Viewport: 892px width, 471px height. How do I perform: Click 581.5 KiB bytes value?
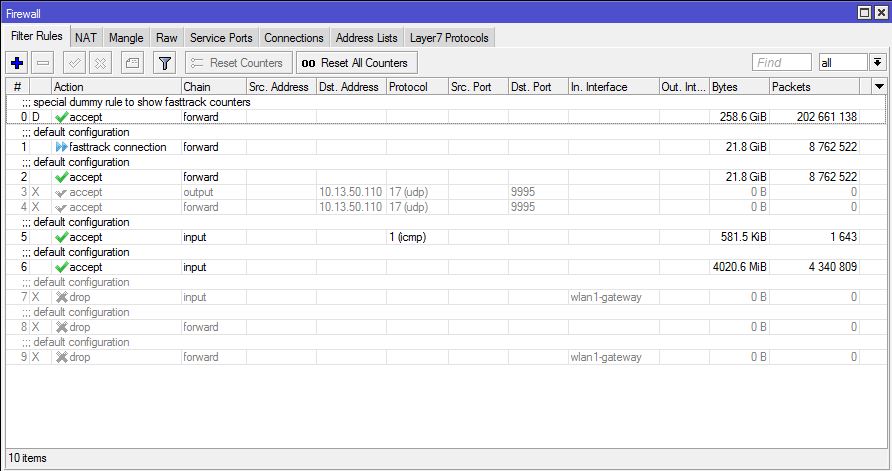click(x=744, y=237)
